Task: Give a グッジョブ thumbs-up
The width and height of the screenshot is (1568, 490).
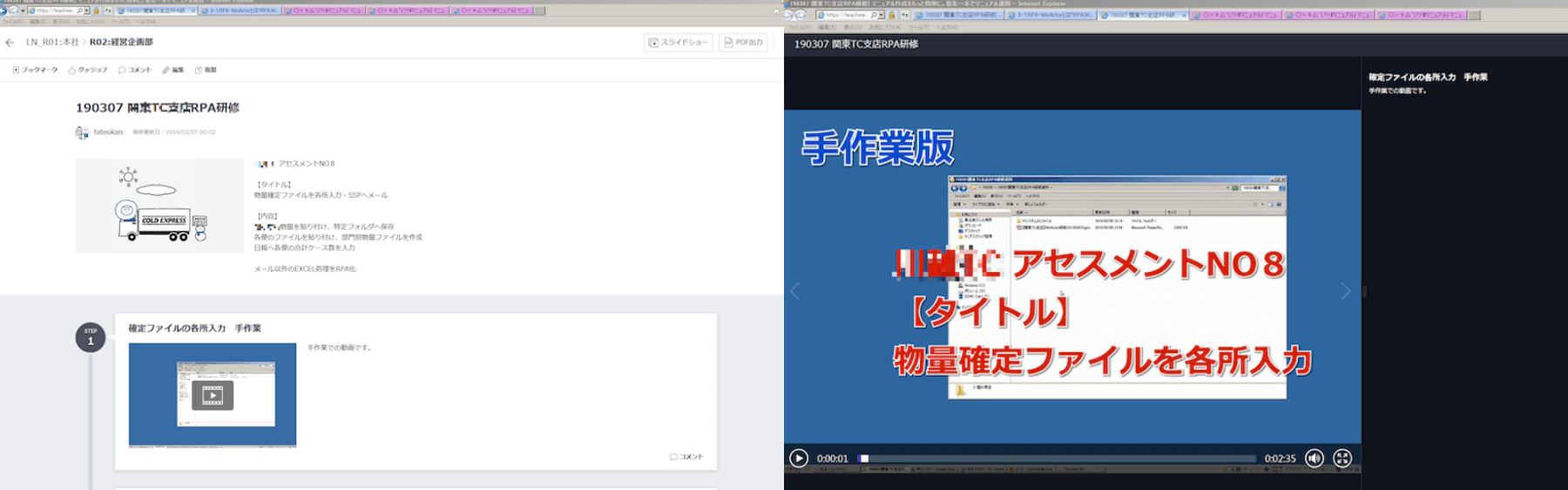Action: pyautogui.click(x=87, y=70)
